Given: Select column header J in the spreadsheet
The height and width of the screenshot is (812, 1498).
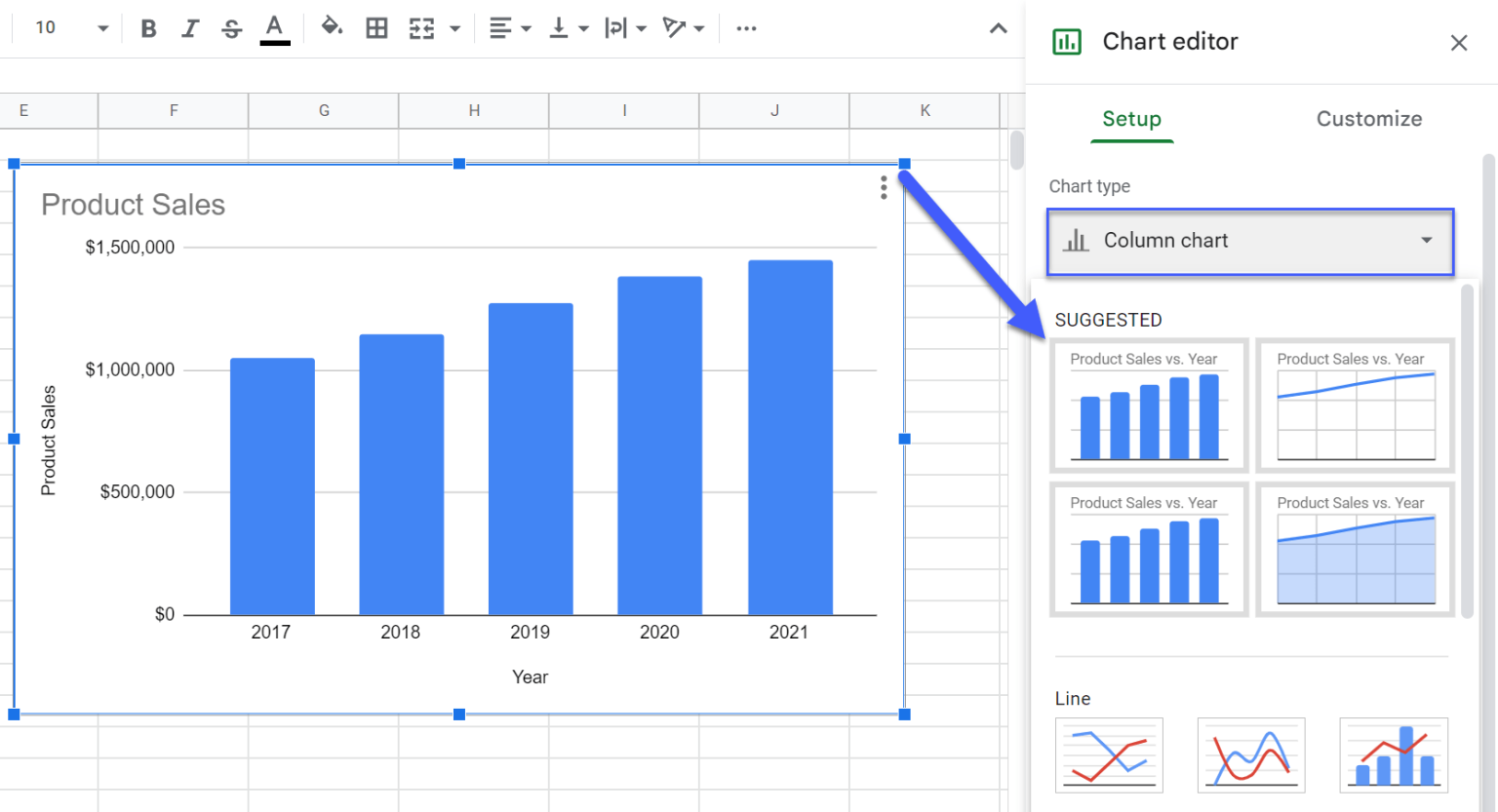Looking at the screenshot, I should [773, 110].
